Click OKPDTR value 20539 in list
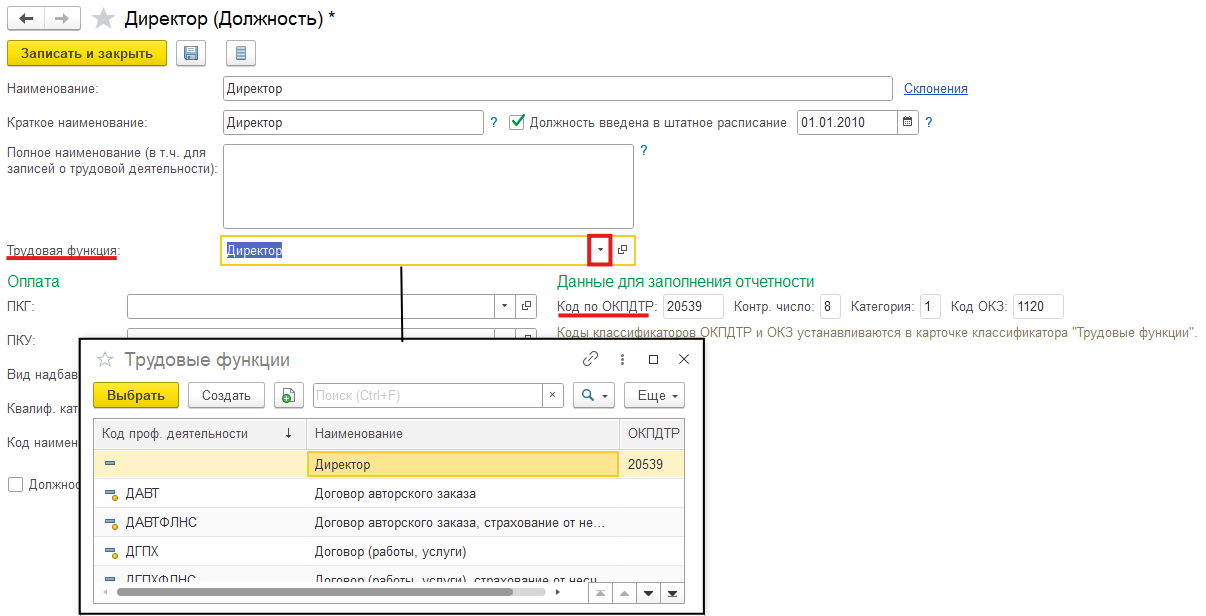This screenshot has width=1206, height=616. (645, 464)
